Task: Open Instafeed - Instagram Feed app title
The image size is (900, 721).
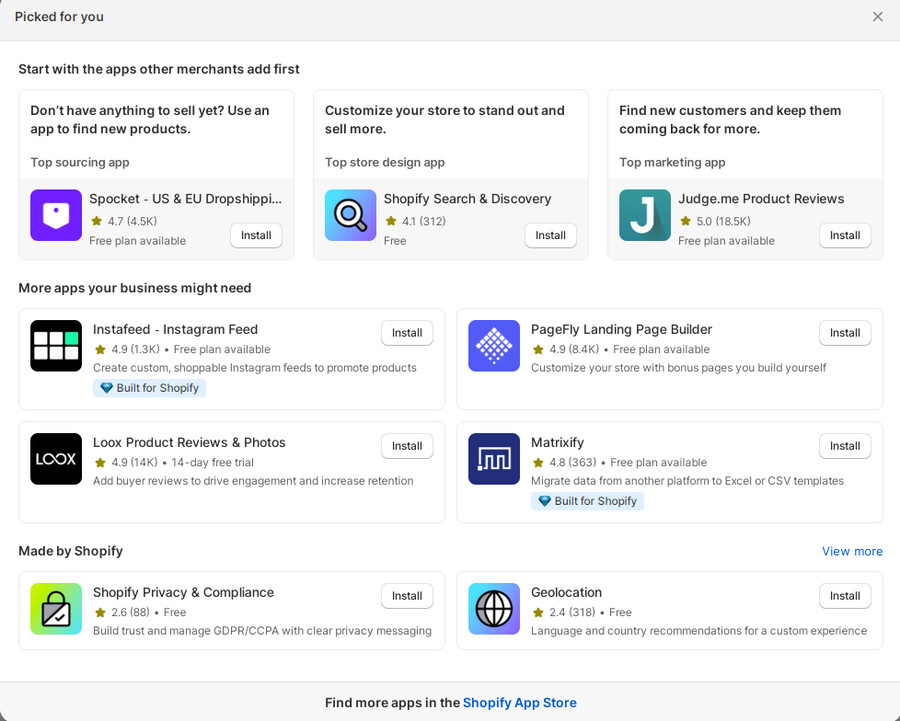Action: [175, 330]
